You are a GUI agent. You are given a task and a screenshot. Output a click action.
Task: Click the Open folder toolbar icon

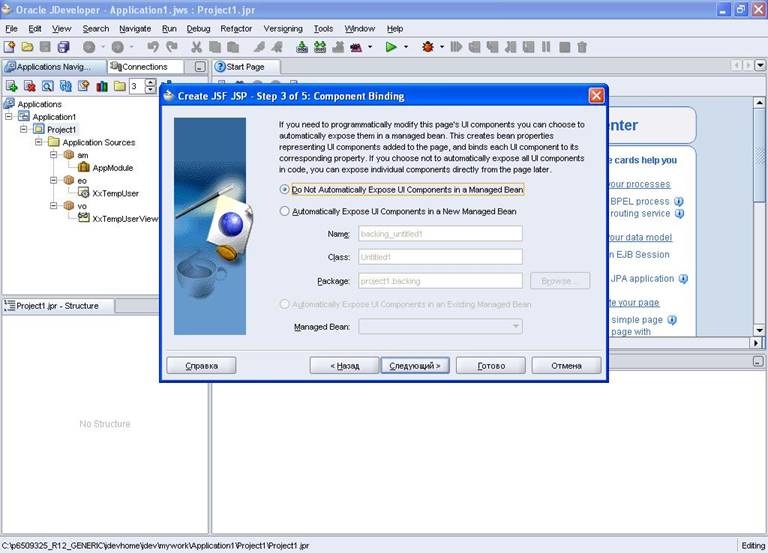27,47
